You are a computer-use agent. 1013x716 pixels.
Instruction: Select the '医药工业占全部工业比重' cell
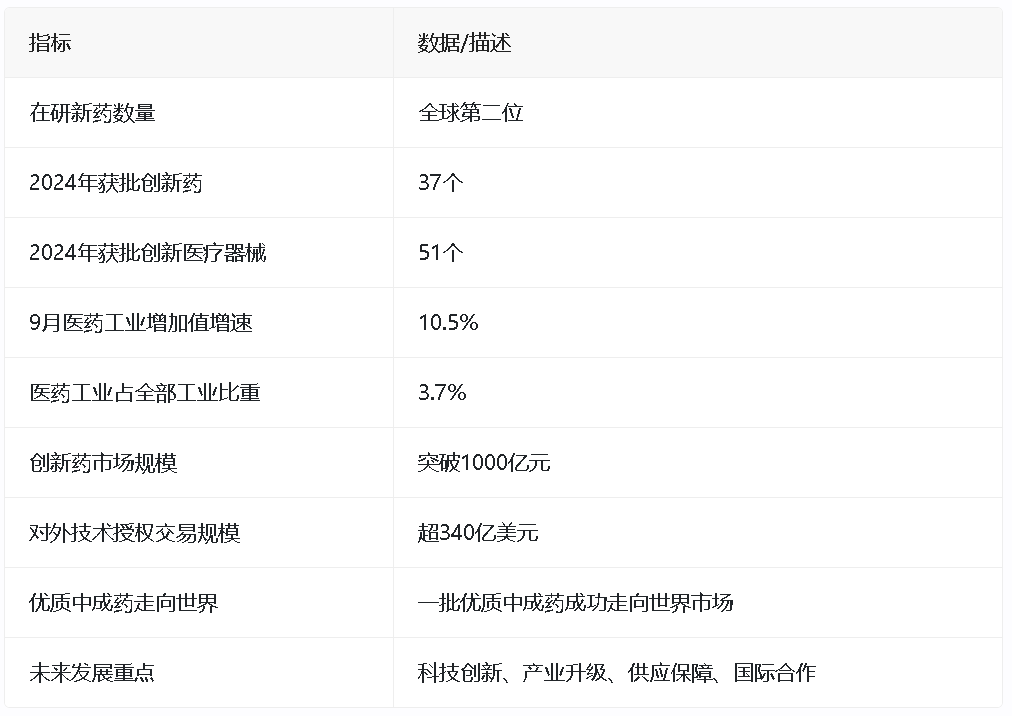pos(145,393)
